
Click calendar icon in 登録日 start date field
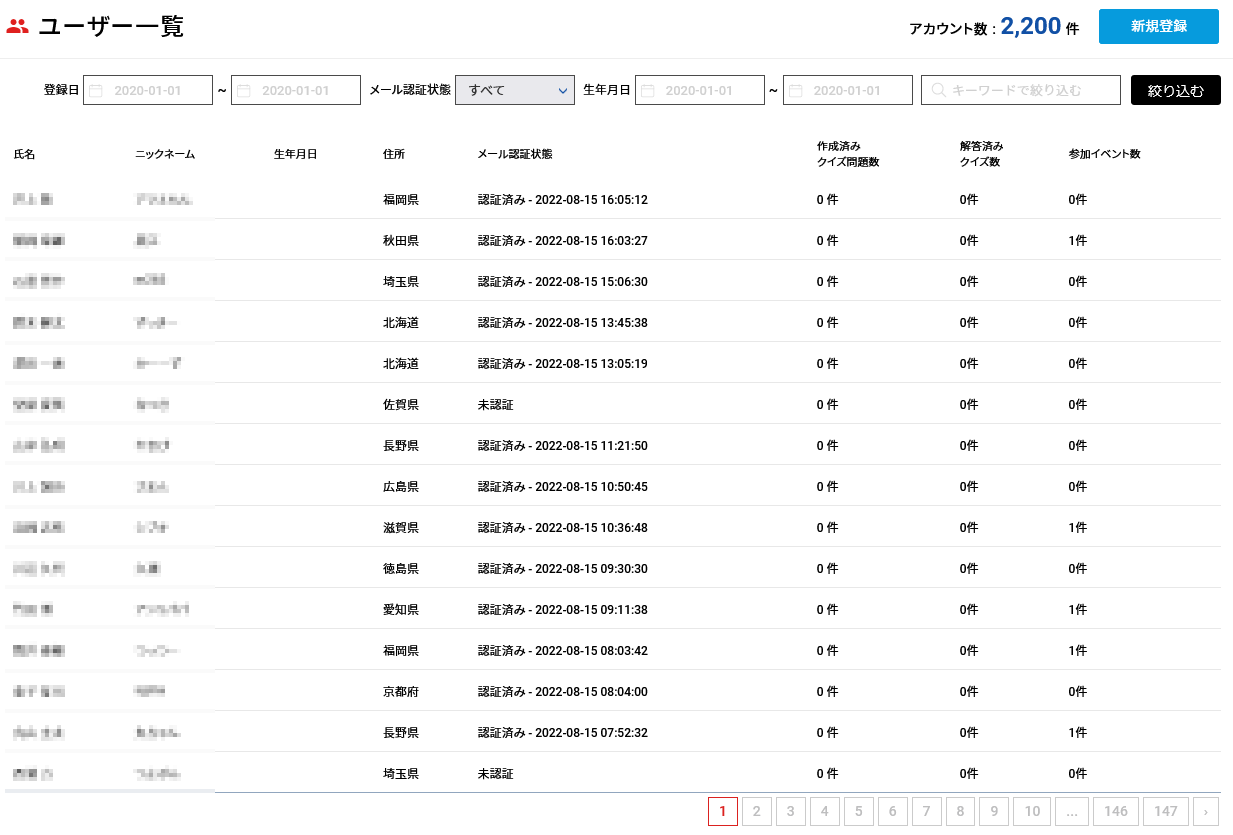point(96,91)
